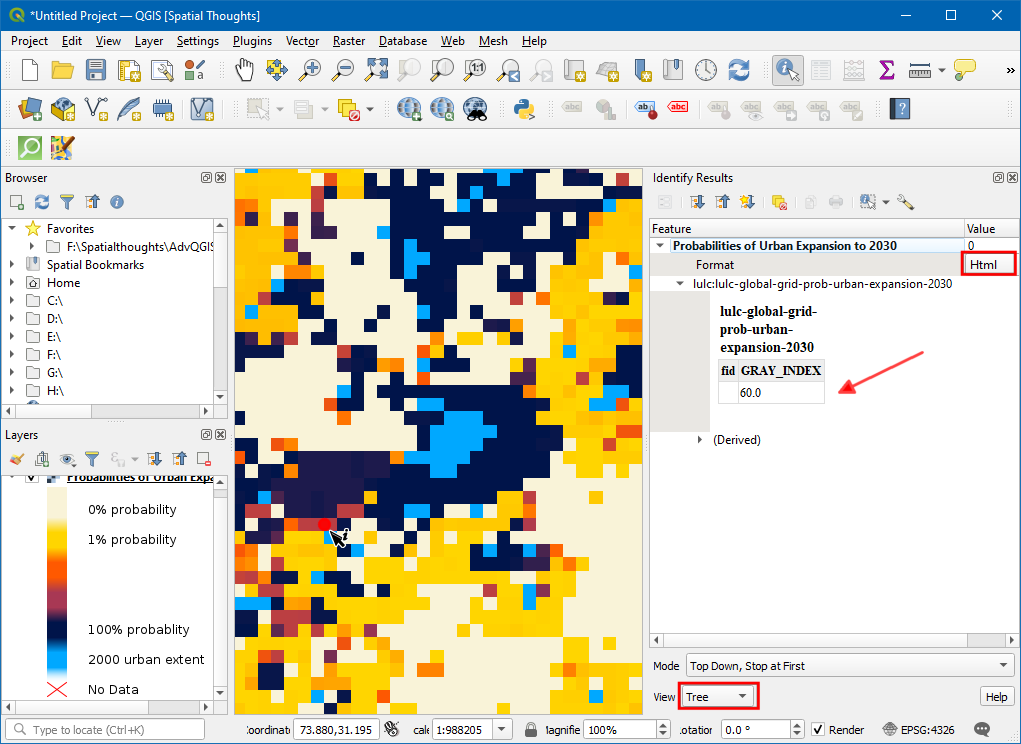Click the Type to locate search field
1021x744 pixels.
click(108, 730)
